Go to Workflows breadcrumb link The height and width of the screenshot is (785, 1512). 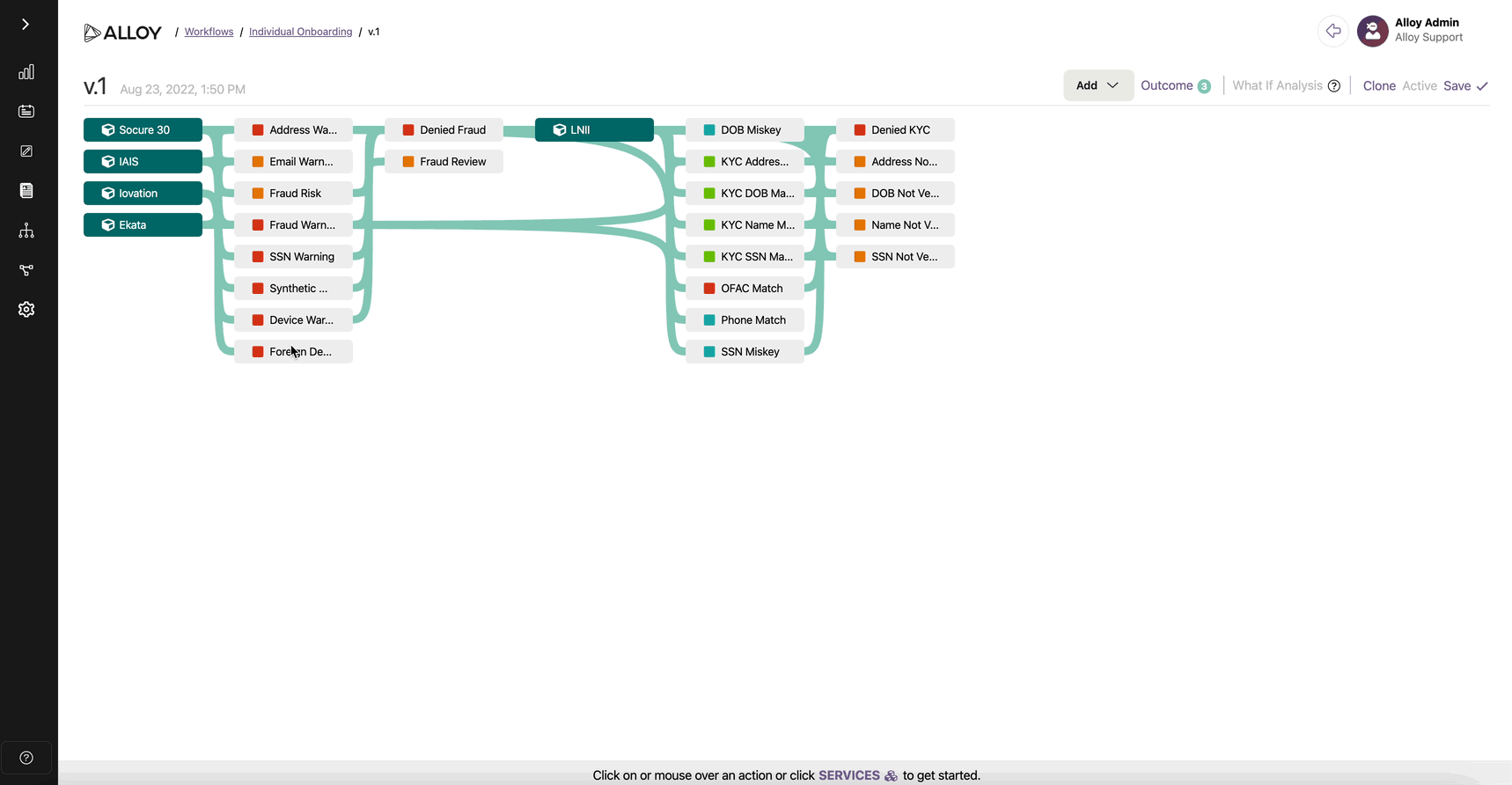pos(209,32)
